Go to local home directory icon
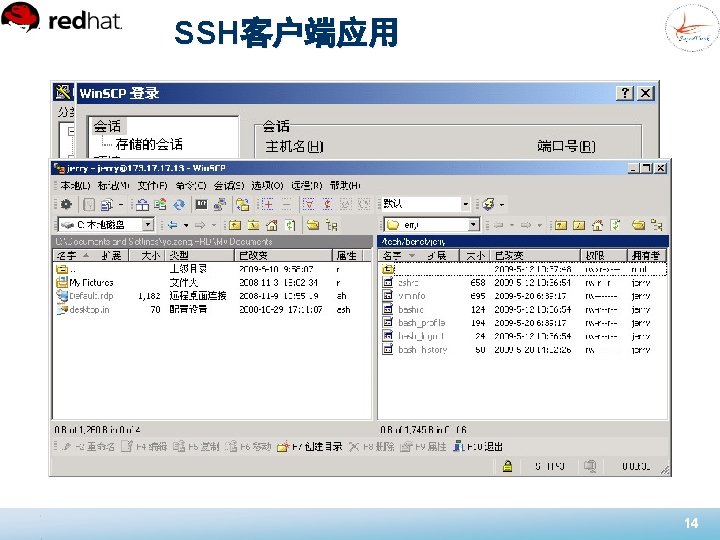 pos(272,225)
